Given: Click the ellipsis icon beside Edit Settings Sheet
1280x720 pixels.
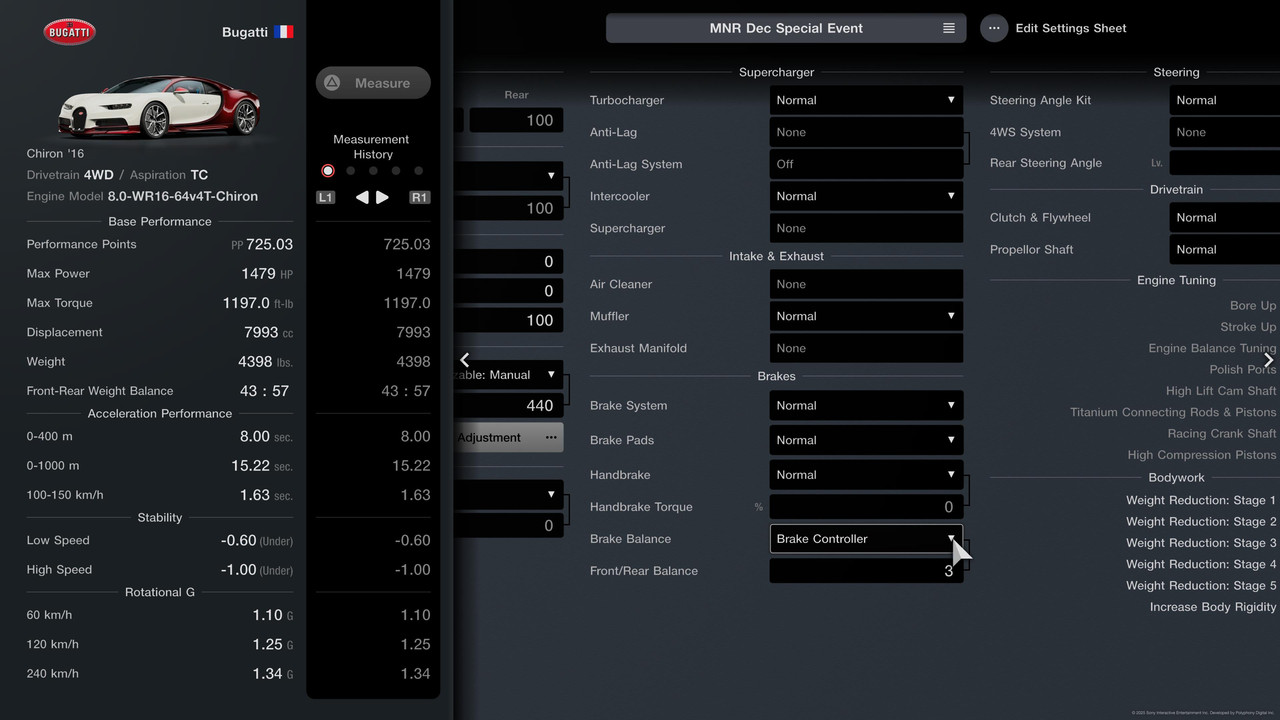Looking at the screenshot, I should pyautogui.click(x=993, y=28).
